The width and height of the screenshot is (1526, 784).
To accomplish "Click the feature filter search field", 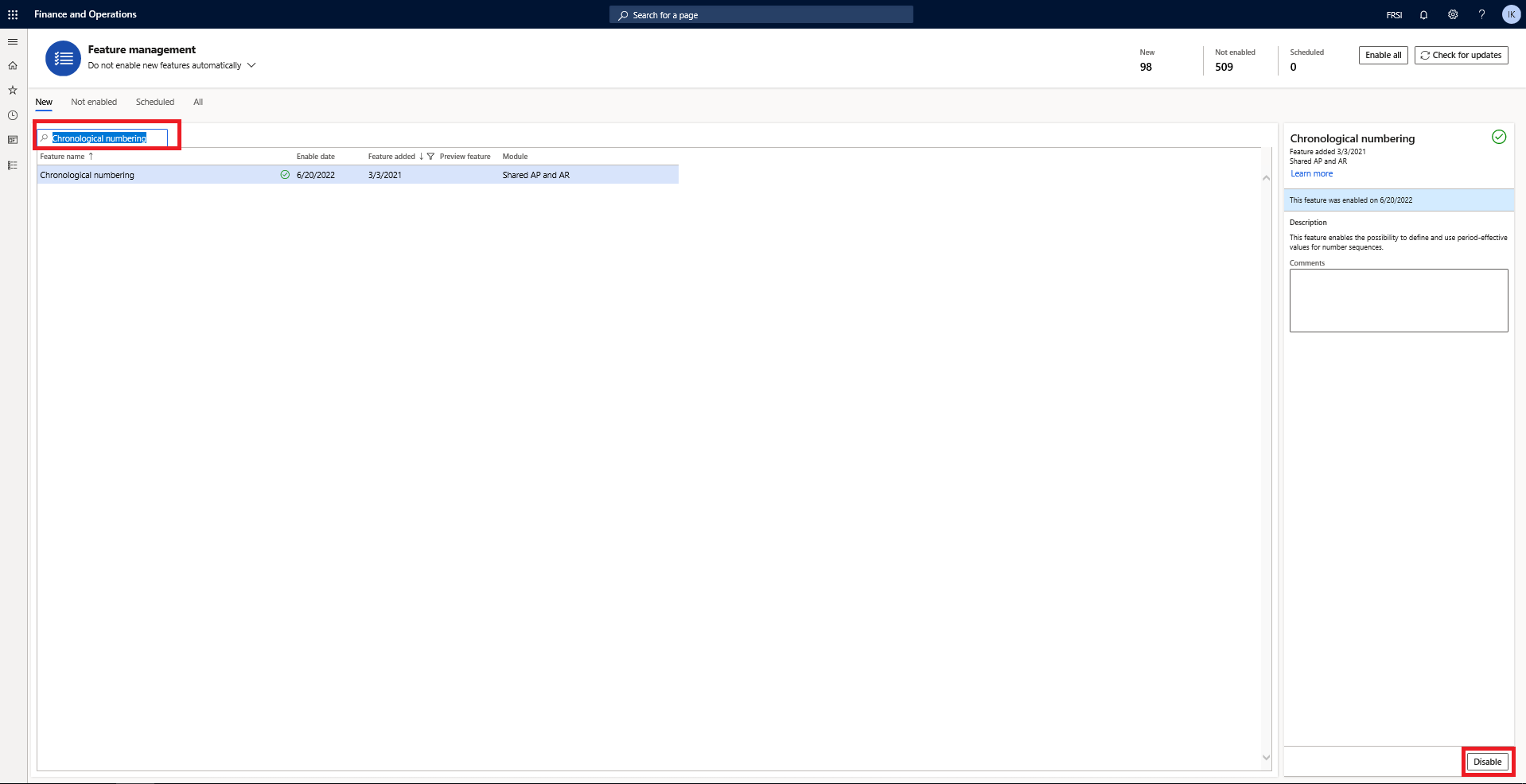I will (103, 138).
